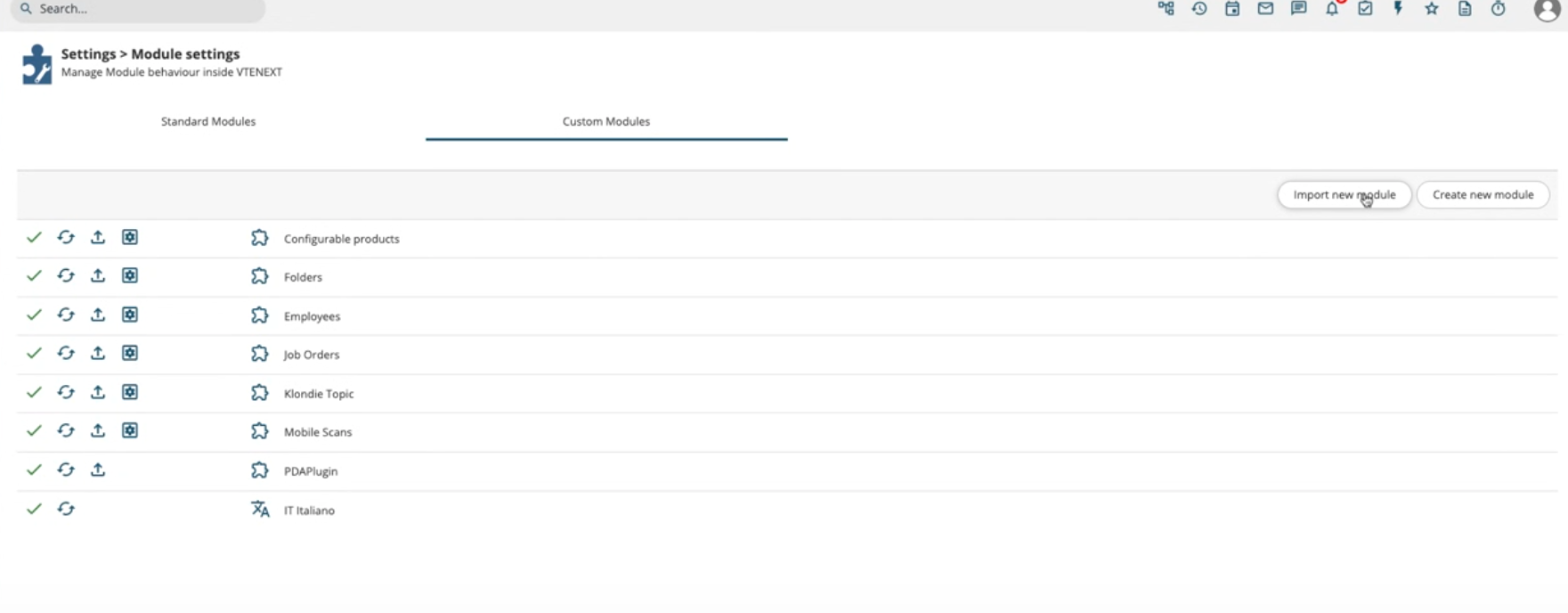Open settings of Configurable products module
The image size is (1568, 613).
click(130, 237)
